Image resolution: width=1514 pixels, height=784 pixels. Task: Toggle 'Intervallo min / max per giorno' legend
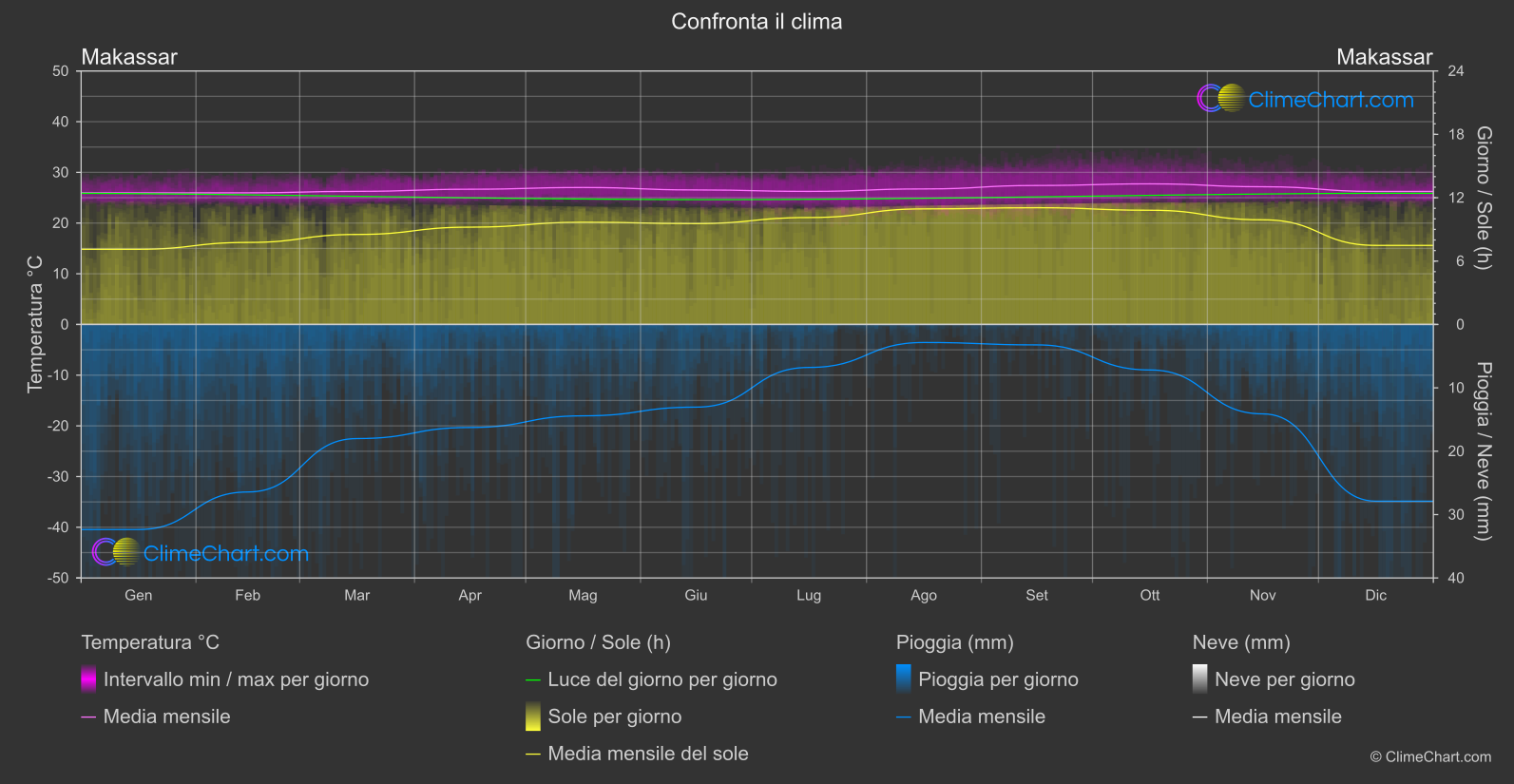(x=236, y=679)
